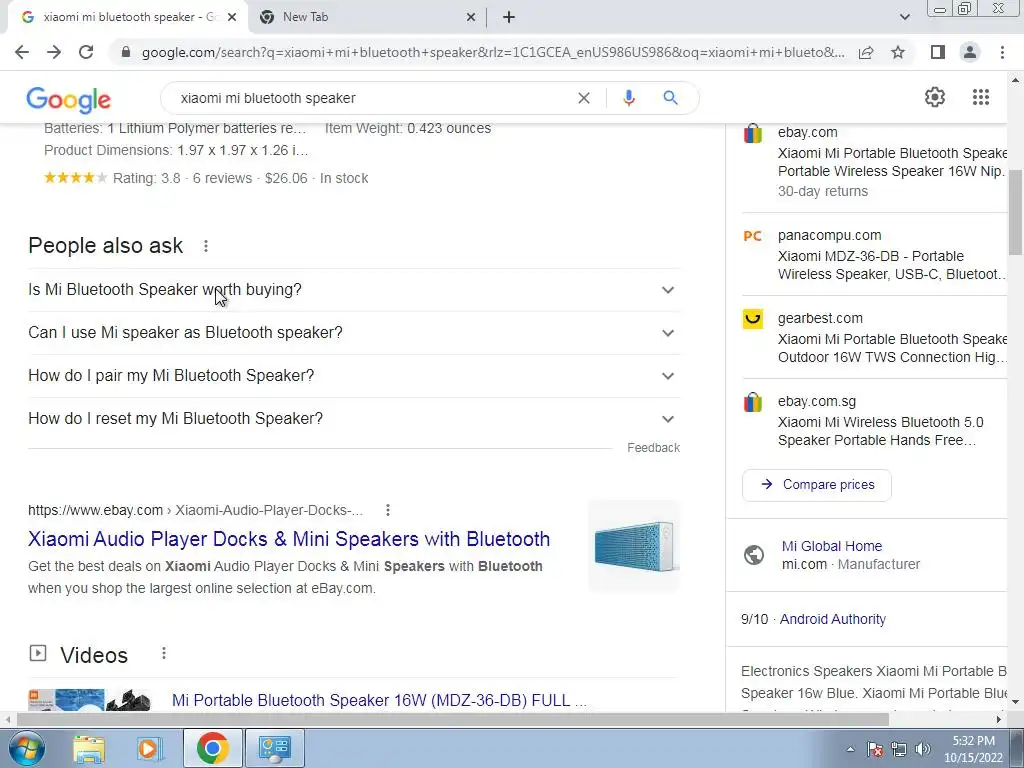Click Compare prices button
Viewport: 1024px width, 768px height.
tap(816, 485)
